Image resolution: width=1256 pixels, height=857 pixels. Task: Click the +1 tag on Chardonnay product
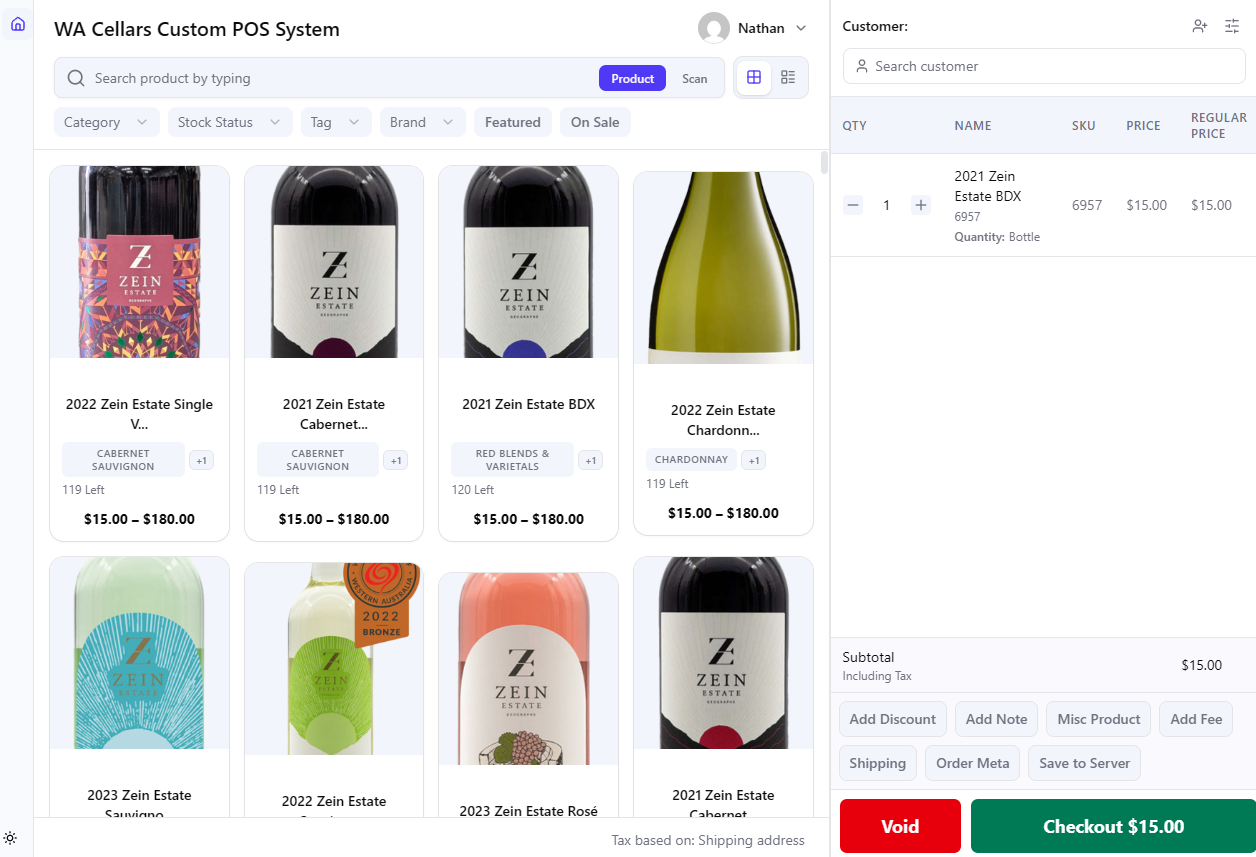[x=754, y=460]
